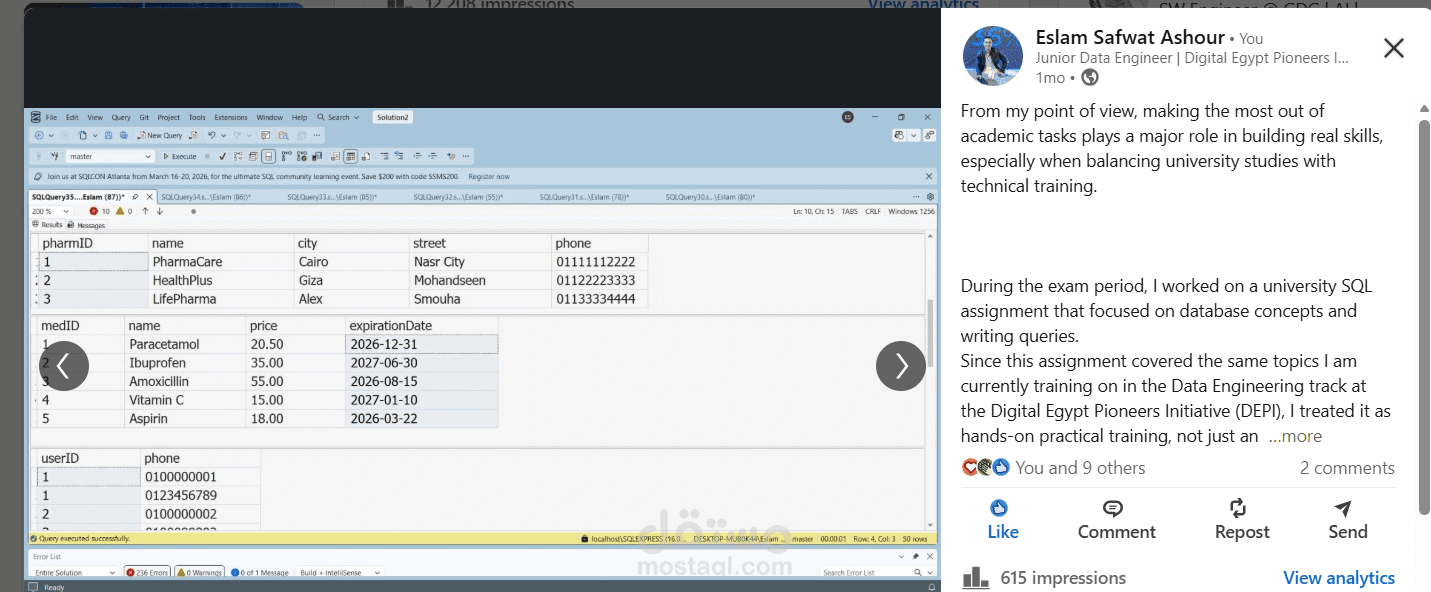The height and width of the screenshot is (592, 1431).
Task: Switch to the Messages tab
Action: pos(86,225)
